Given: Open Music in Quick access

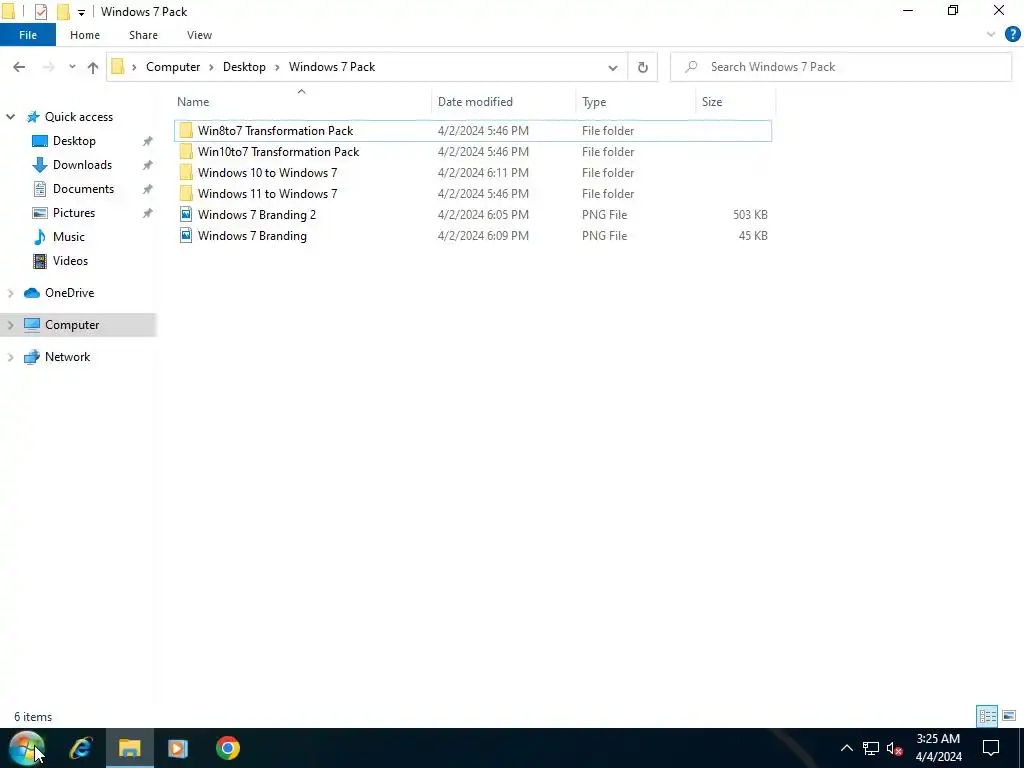Looking at the screenshot, I should pos(69,237).
